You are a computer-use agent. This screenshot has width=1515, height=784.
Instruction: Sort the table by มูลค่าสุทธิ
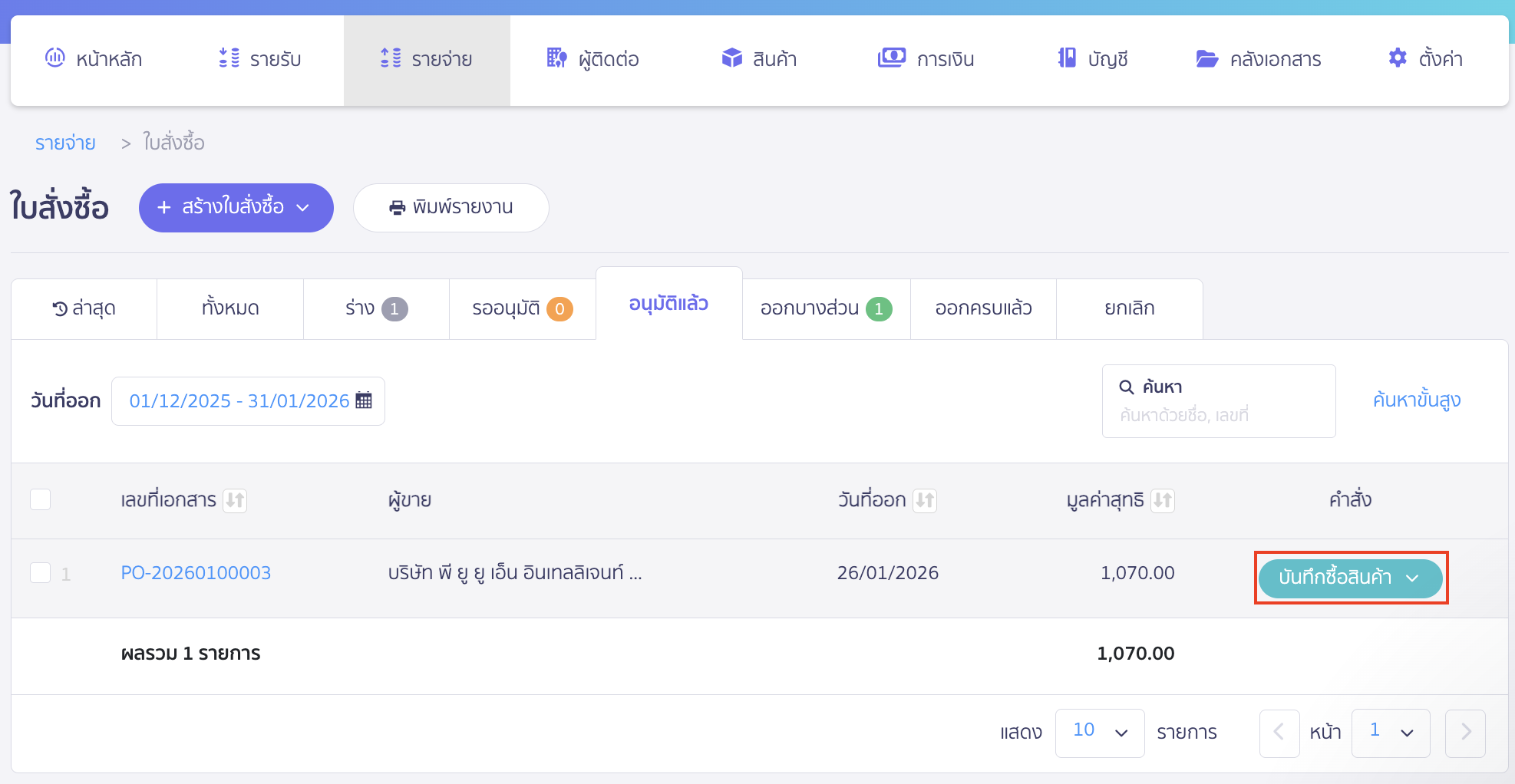tap(1163, 501)
